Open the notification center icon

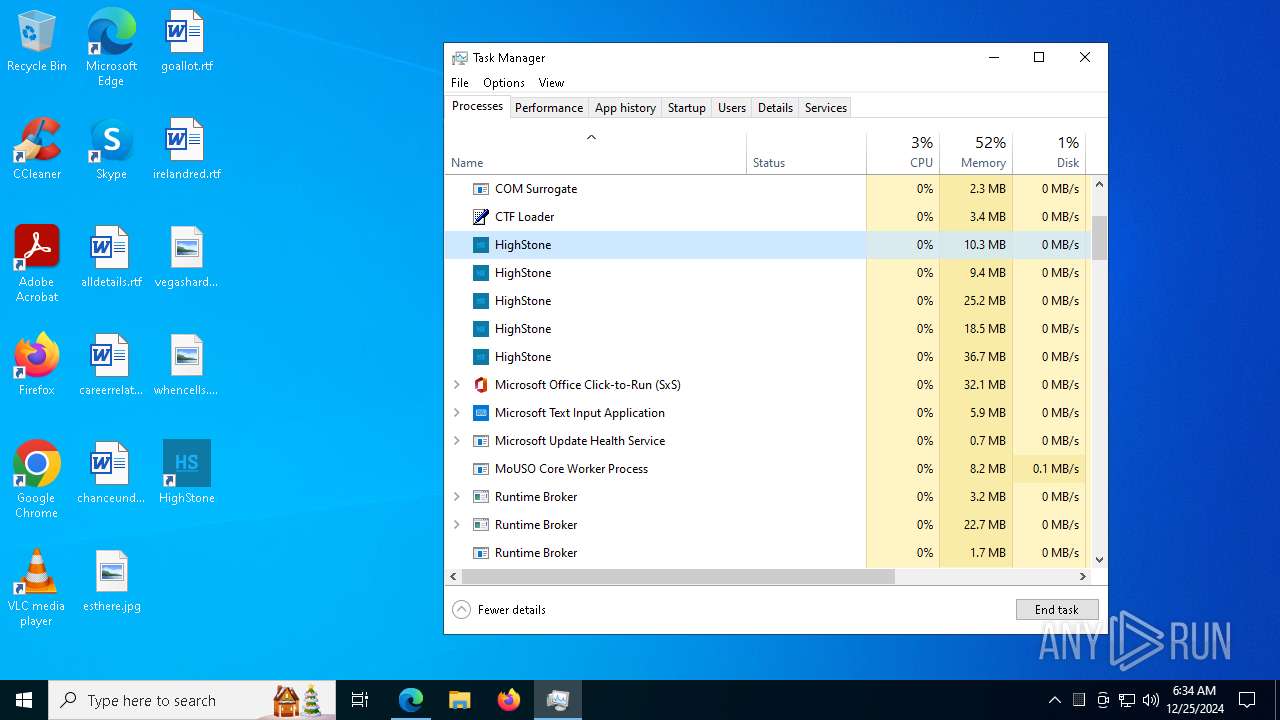[x=1247, y=700]
